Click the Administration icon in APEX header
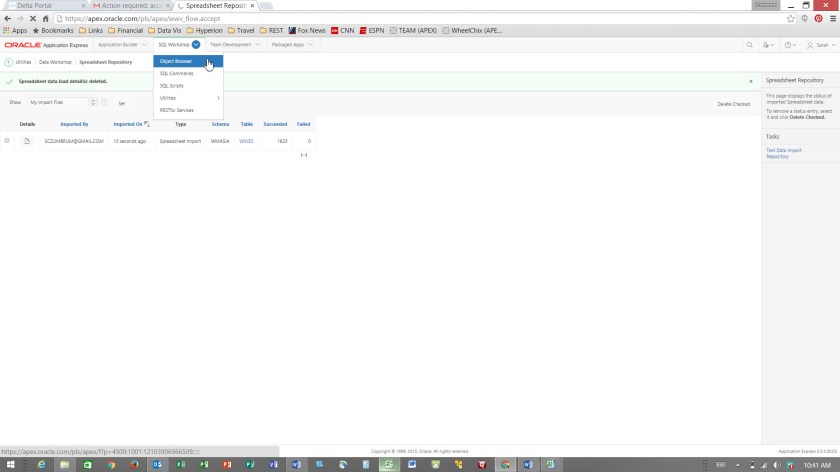The width and height of the screenshot is (840, 472). (767, 45)
